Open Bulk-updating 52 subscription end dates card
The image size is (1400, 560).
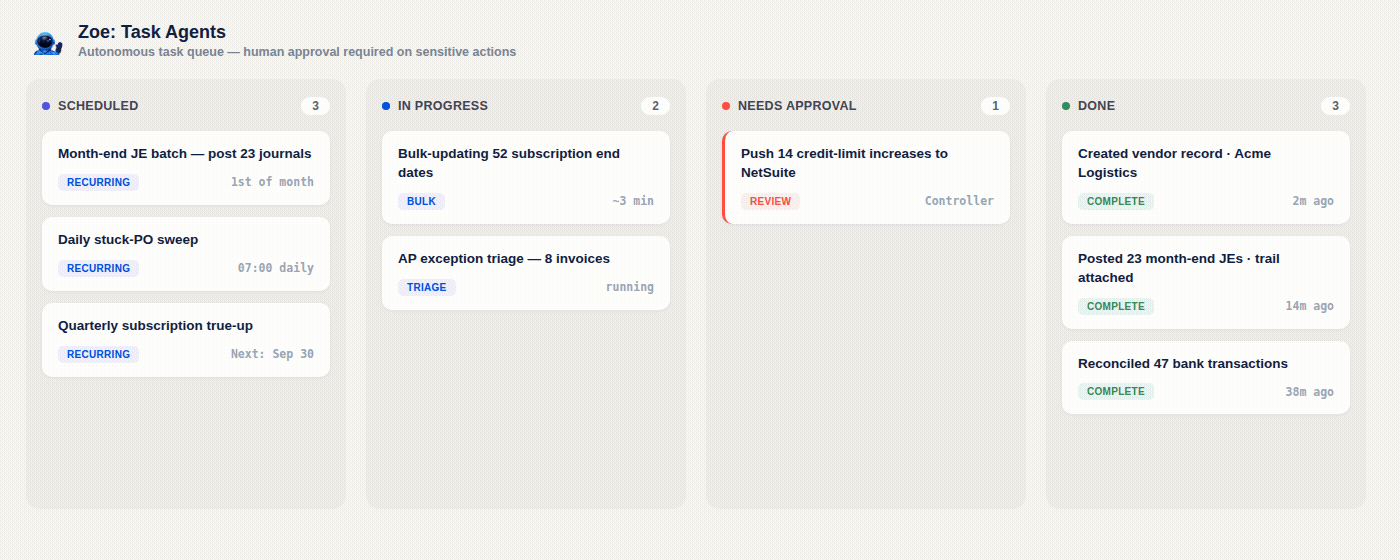(526, 177)
